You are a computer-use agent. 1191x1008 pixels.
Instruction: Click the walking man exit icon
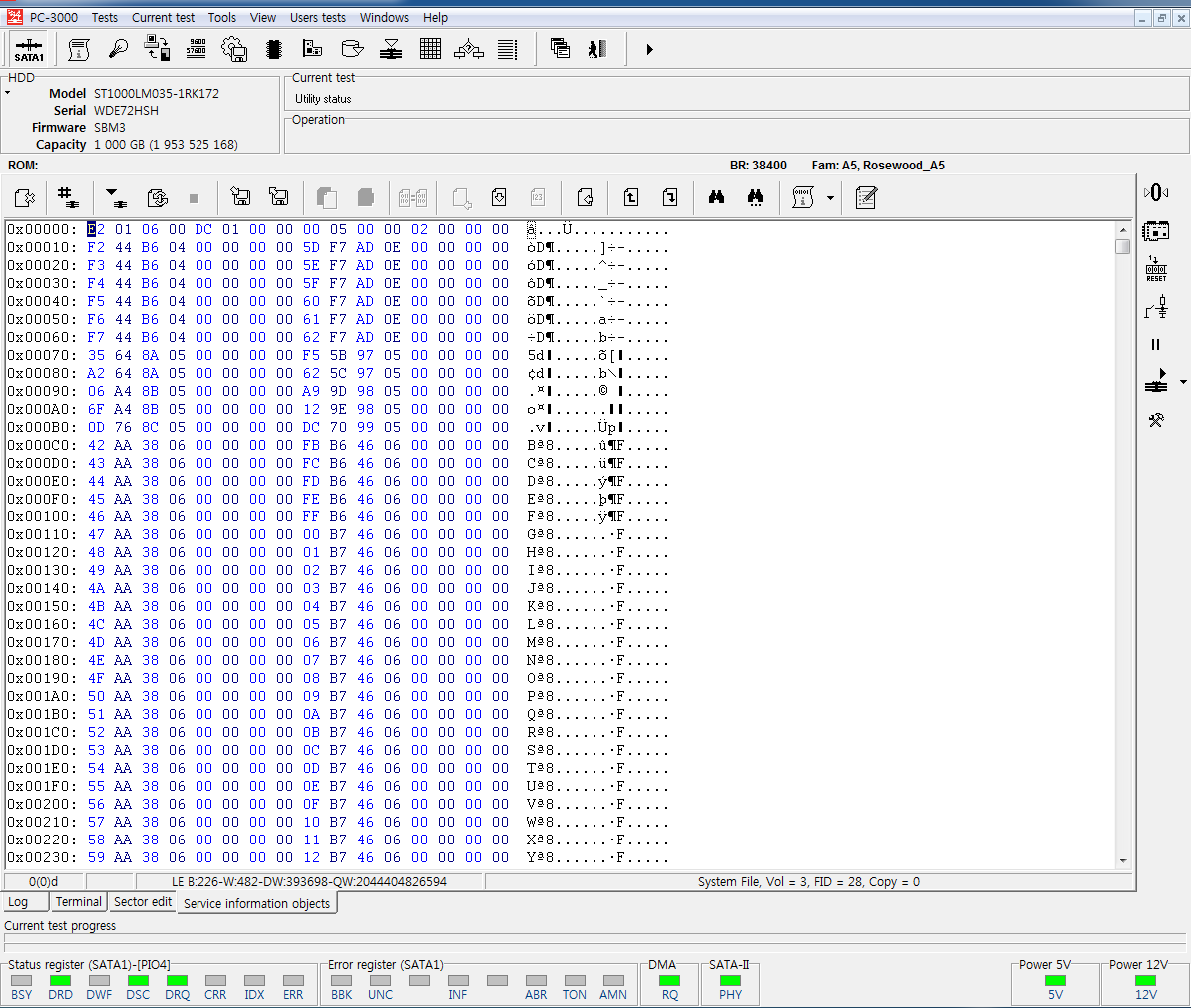pos(597,49)
